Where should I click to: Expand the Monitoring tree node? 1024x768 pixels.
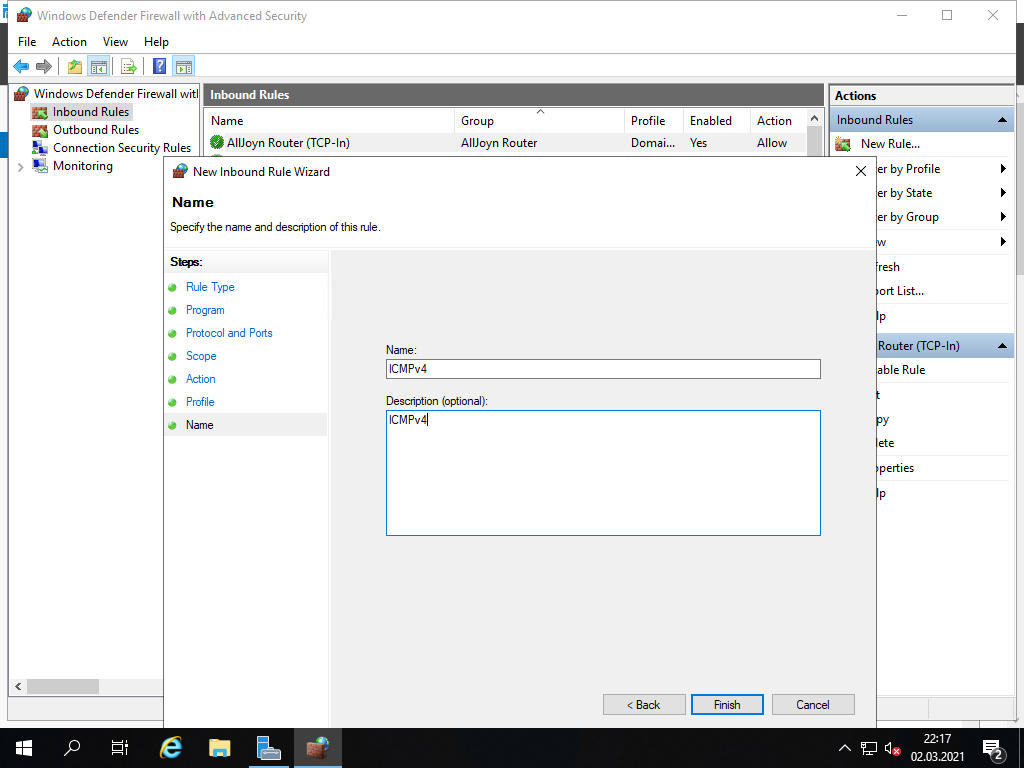[21, 167]
